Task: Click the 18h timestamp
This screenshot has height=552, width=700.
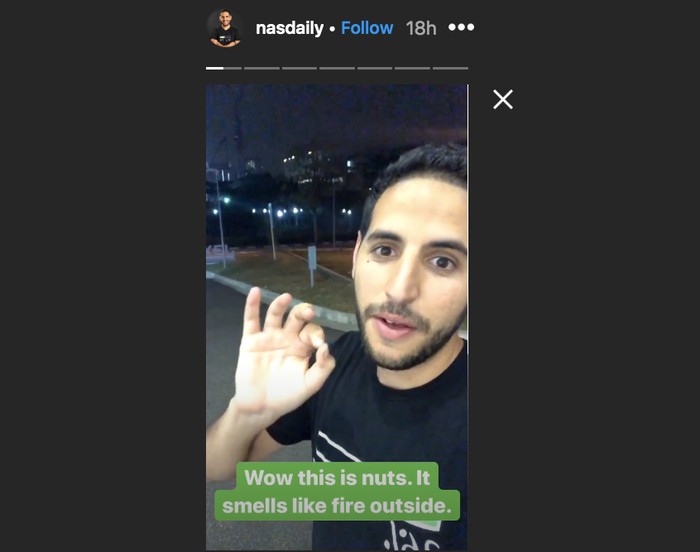Action: [x=421, y=29]
